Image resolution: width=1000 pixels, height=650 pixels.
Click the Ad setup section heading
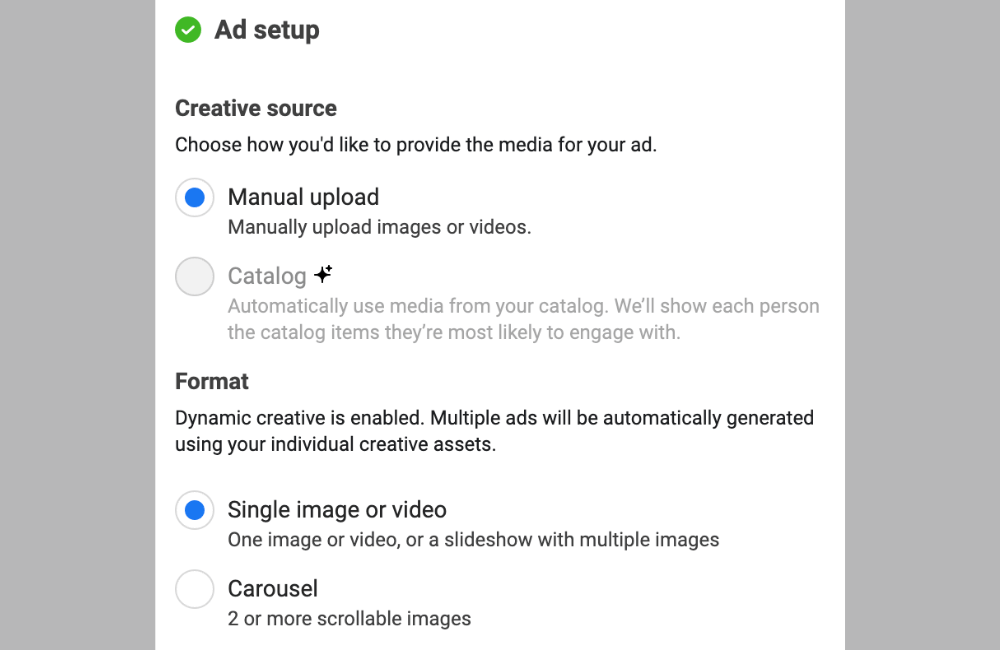click(267, 30)
